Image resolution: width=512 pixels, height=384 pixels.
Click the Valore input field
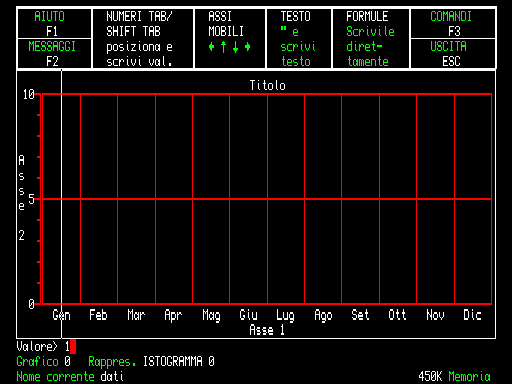point(46,347)
